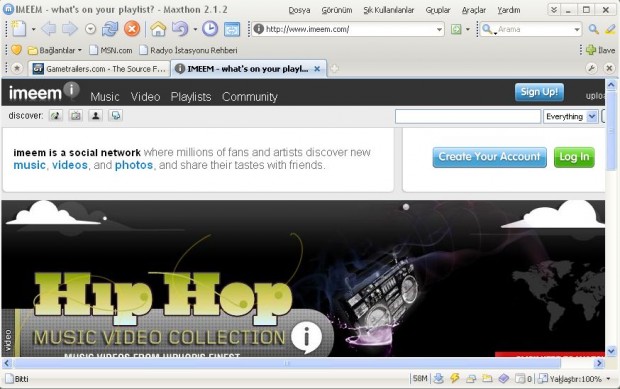The height and width of the screenshot is (389, 620).
Task: Go back with the Back arrow
Action: (x=49, y=29)
